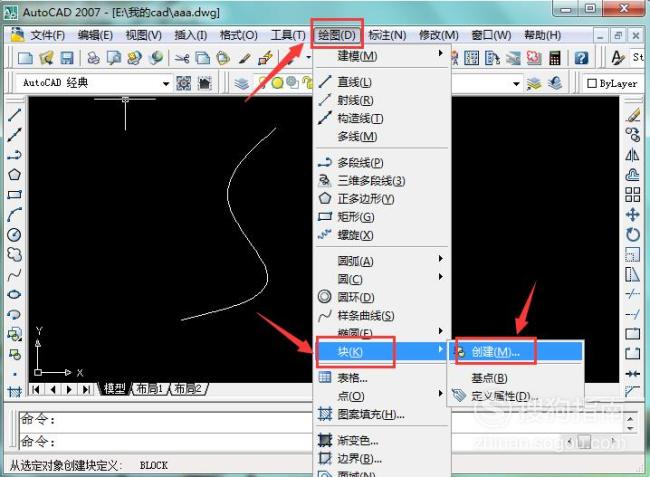Expand the 圆弧(A) submenu

pos(383,261)
